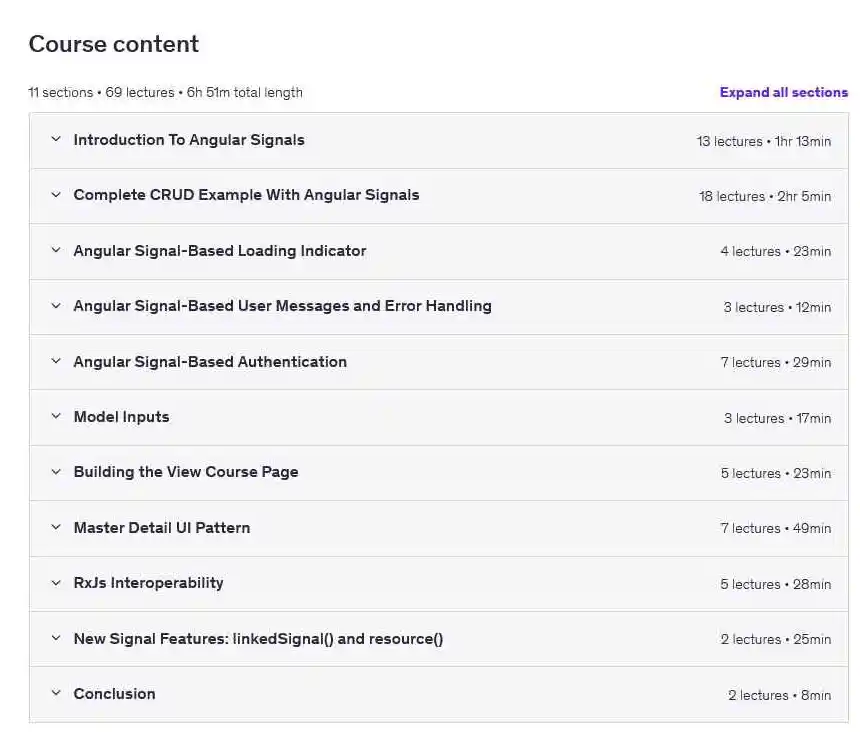The height and width of the screenshot is (732, 860).
Task: Click Conclusion 2 lectures 8min text
Action: (779, 695)
